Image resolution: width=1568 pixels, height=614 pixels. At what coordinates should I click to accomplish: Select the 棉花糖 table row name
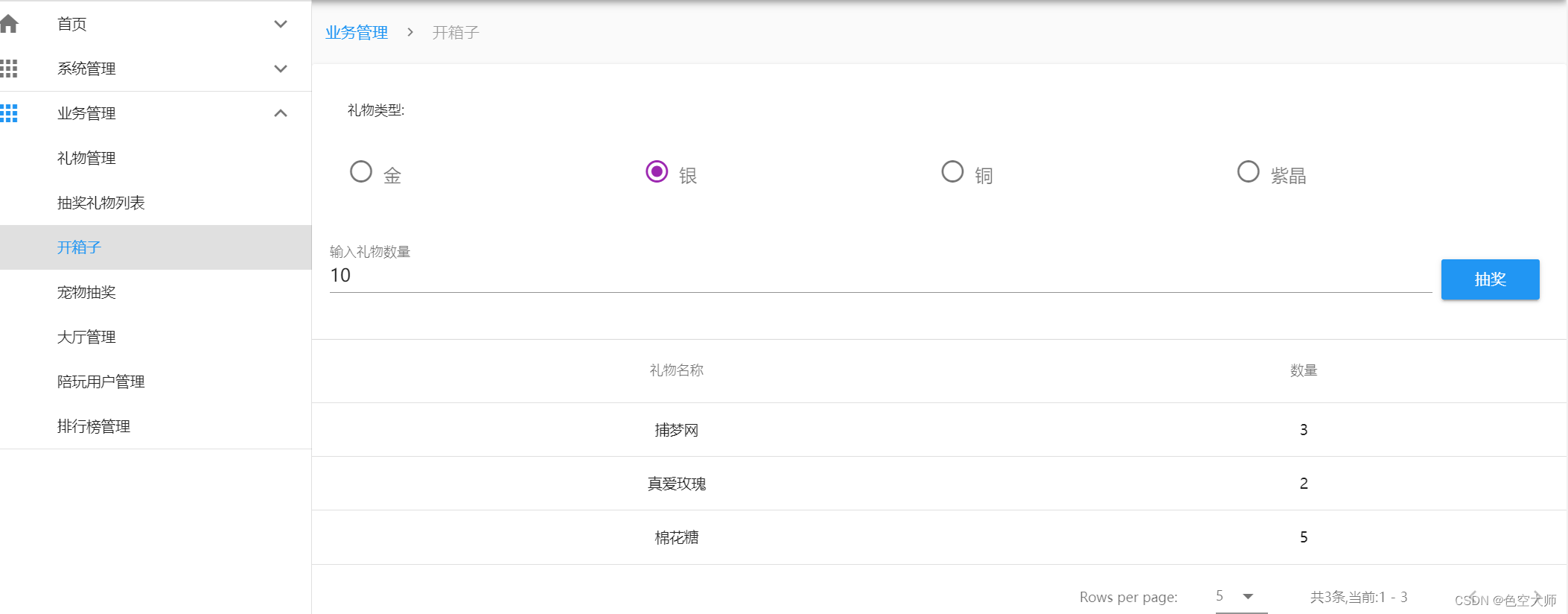pos(676,537)
